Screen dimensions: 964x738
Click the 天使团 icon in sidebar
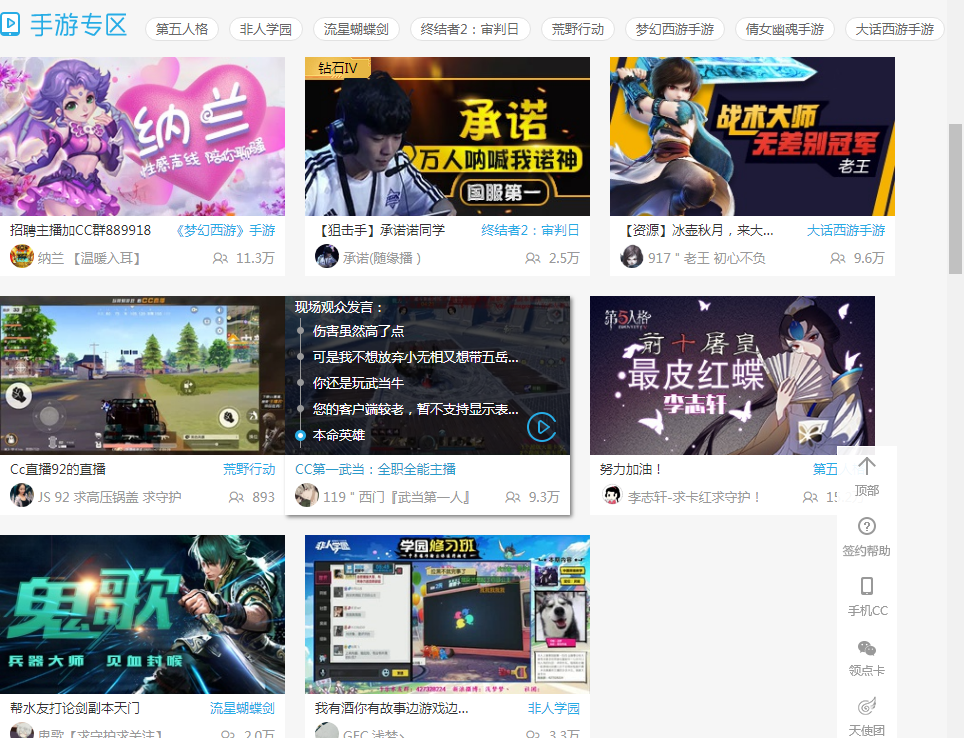click(867, 706)
